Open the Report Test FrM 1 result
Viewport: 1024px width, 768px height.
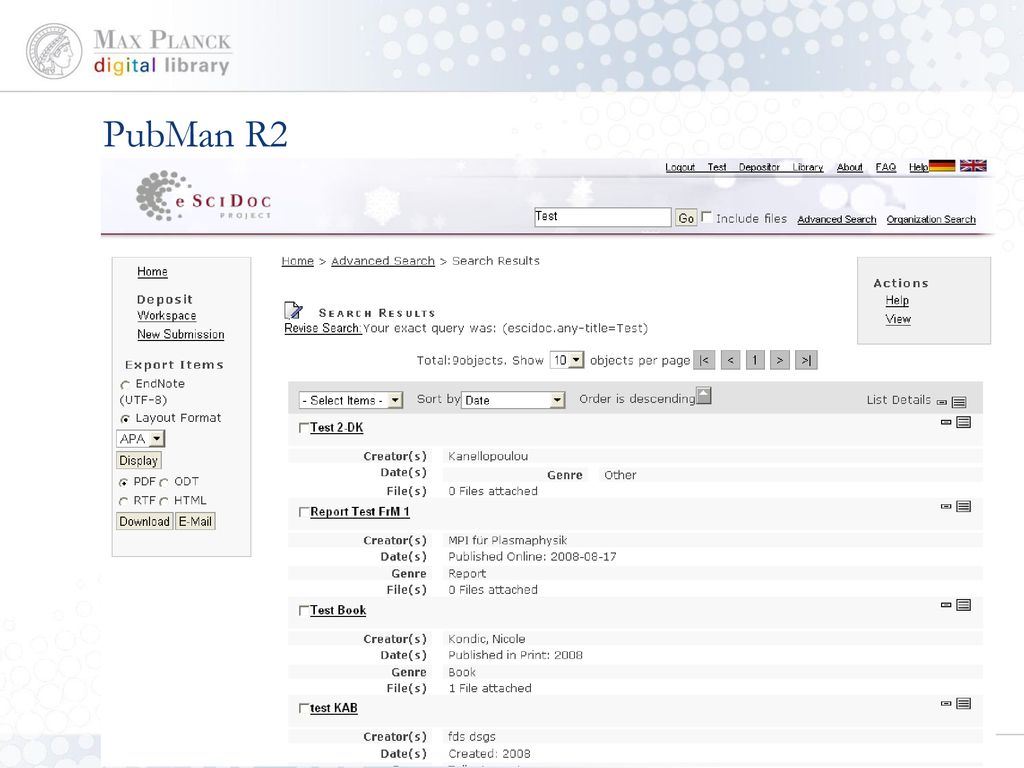[x=360, y=512]
